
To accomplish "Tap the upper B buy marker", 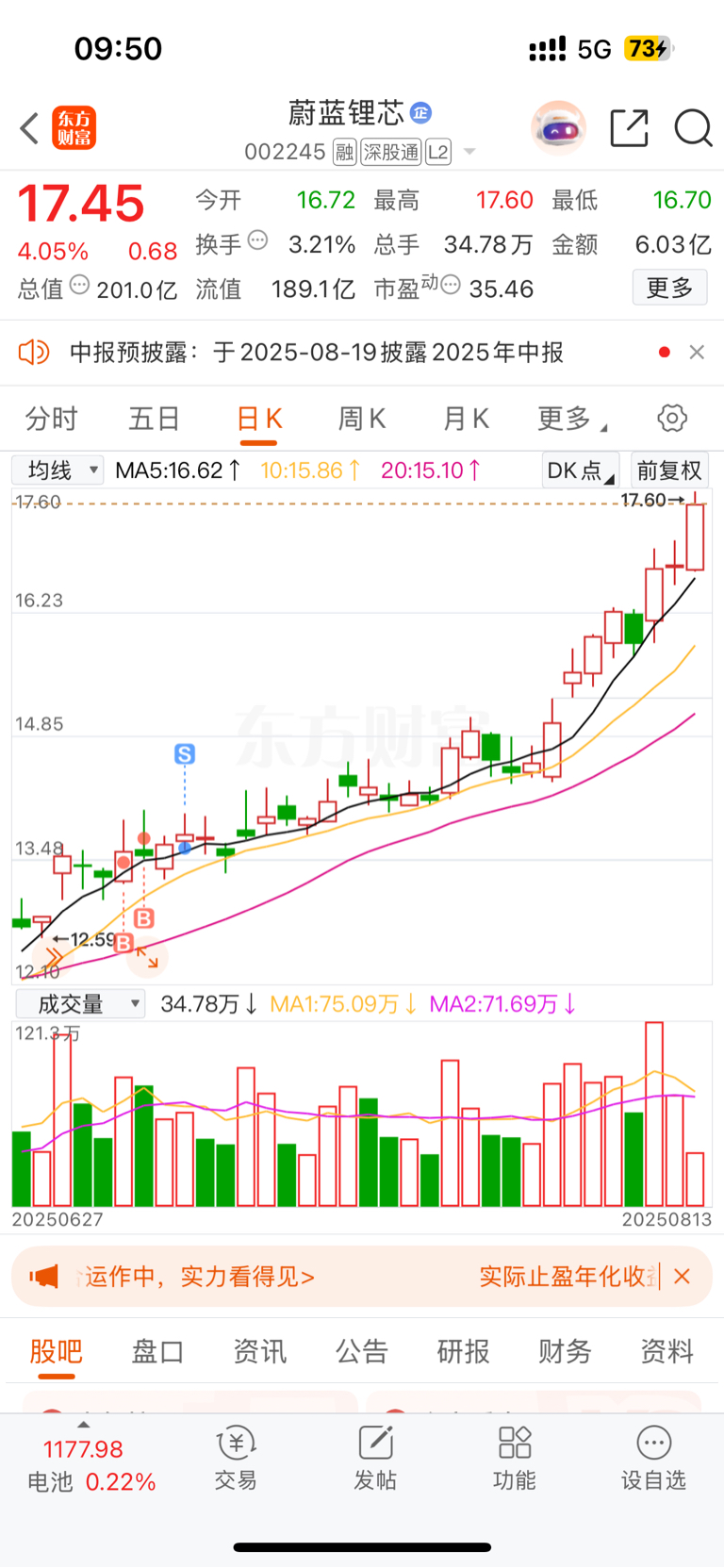I will [143, 917].
